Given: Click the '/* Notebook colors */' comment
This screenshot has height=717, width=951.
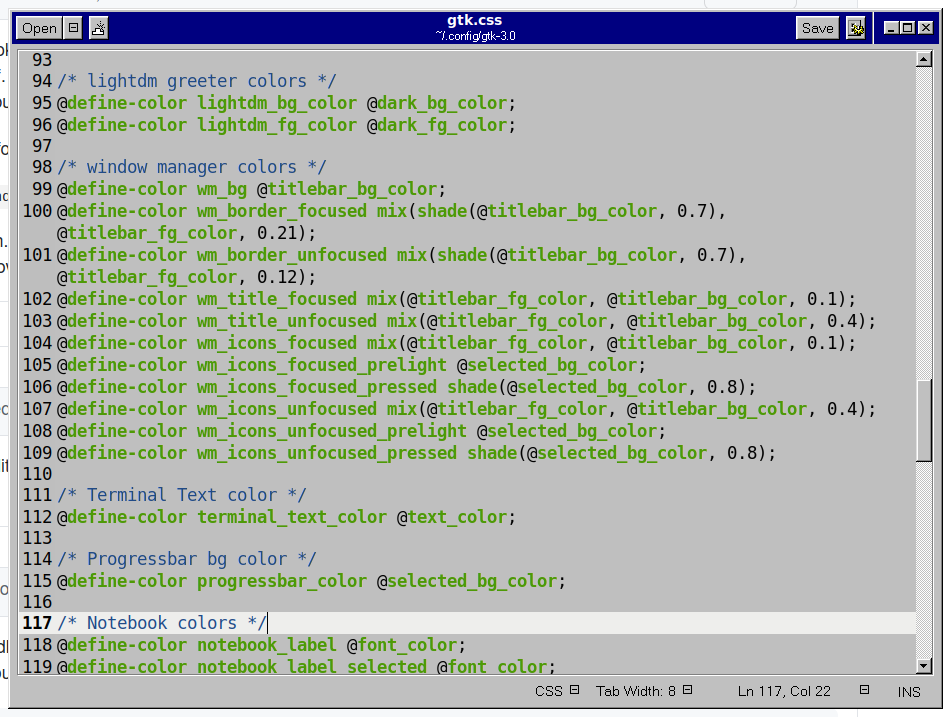Looking at the screenshot, I should 162,623.
